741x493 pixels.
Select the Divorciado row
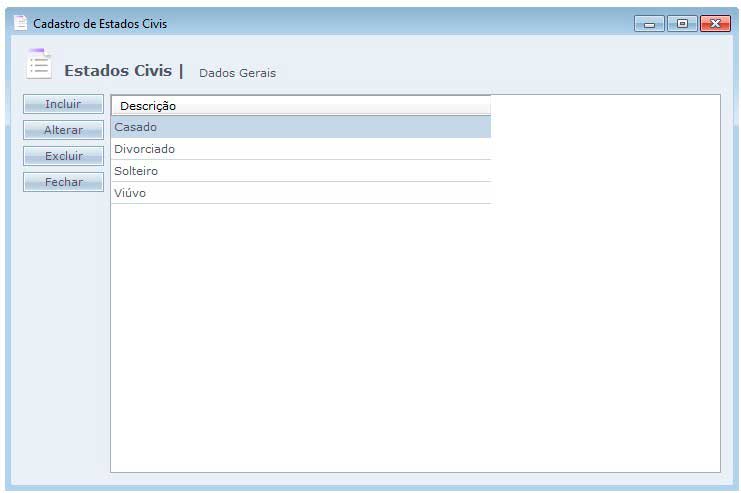(x=300, y=149)
